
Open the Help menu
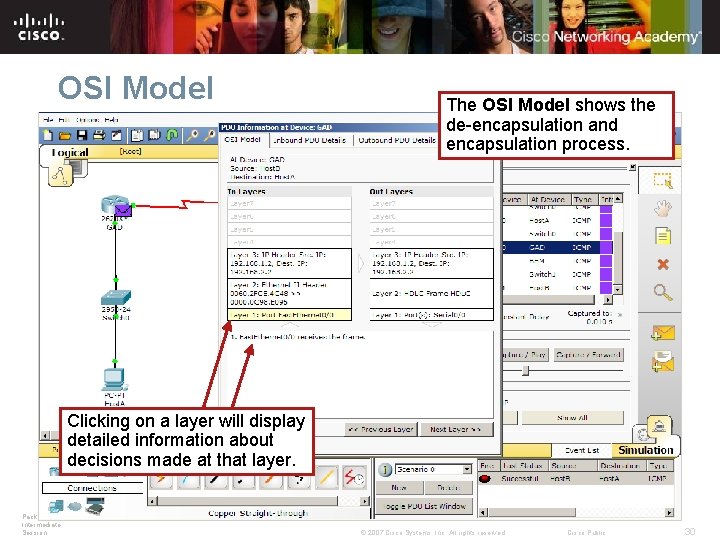click(x=112, y=120)
